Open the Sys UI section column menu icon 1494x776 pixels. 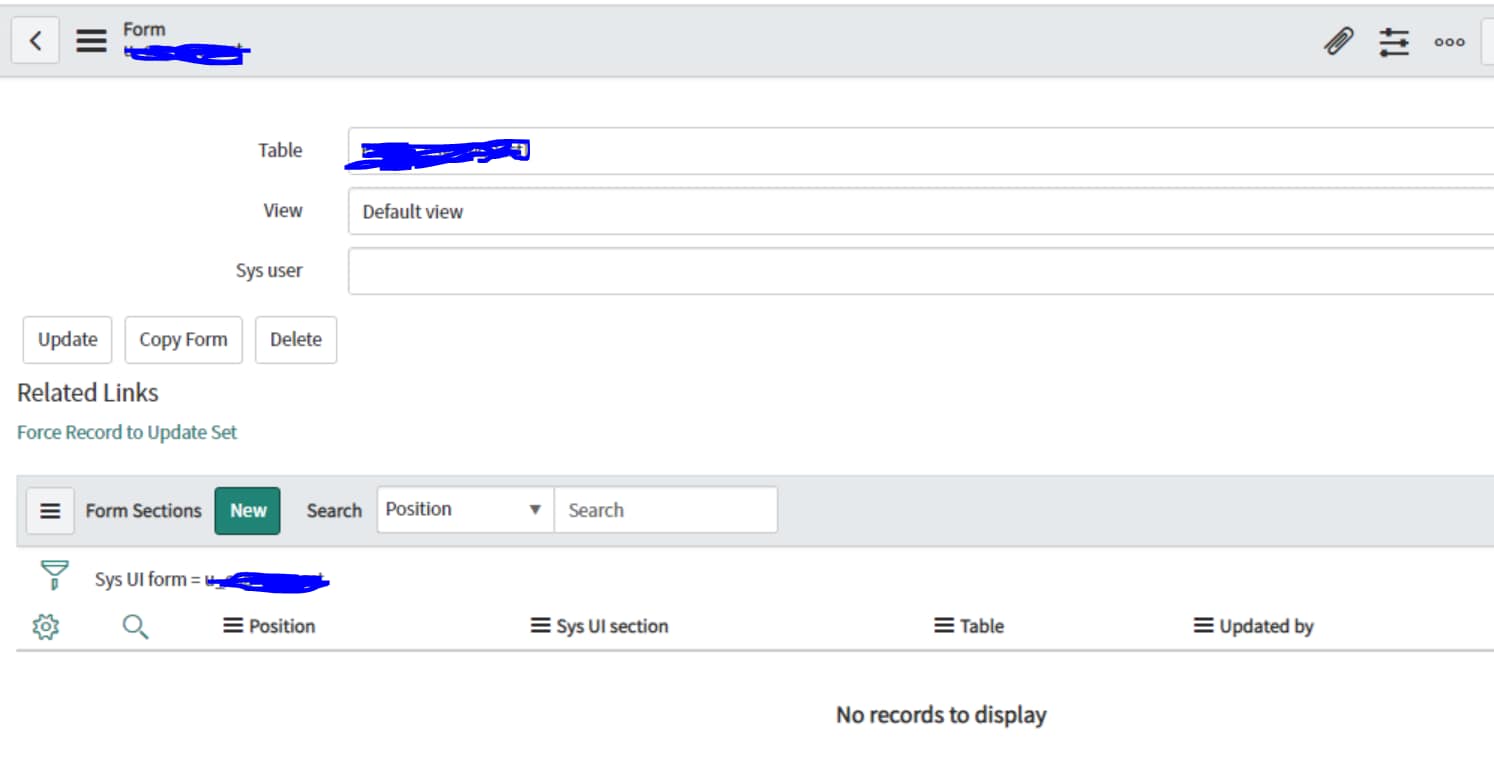(540, 626)
